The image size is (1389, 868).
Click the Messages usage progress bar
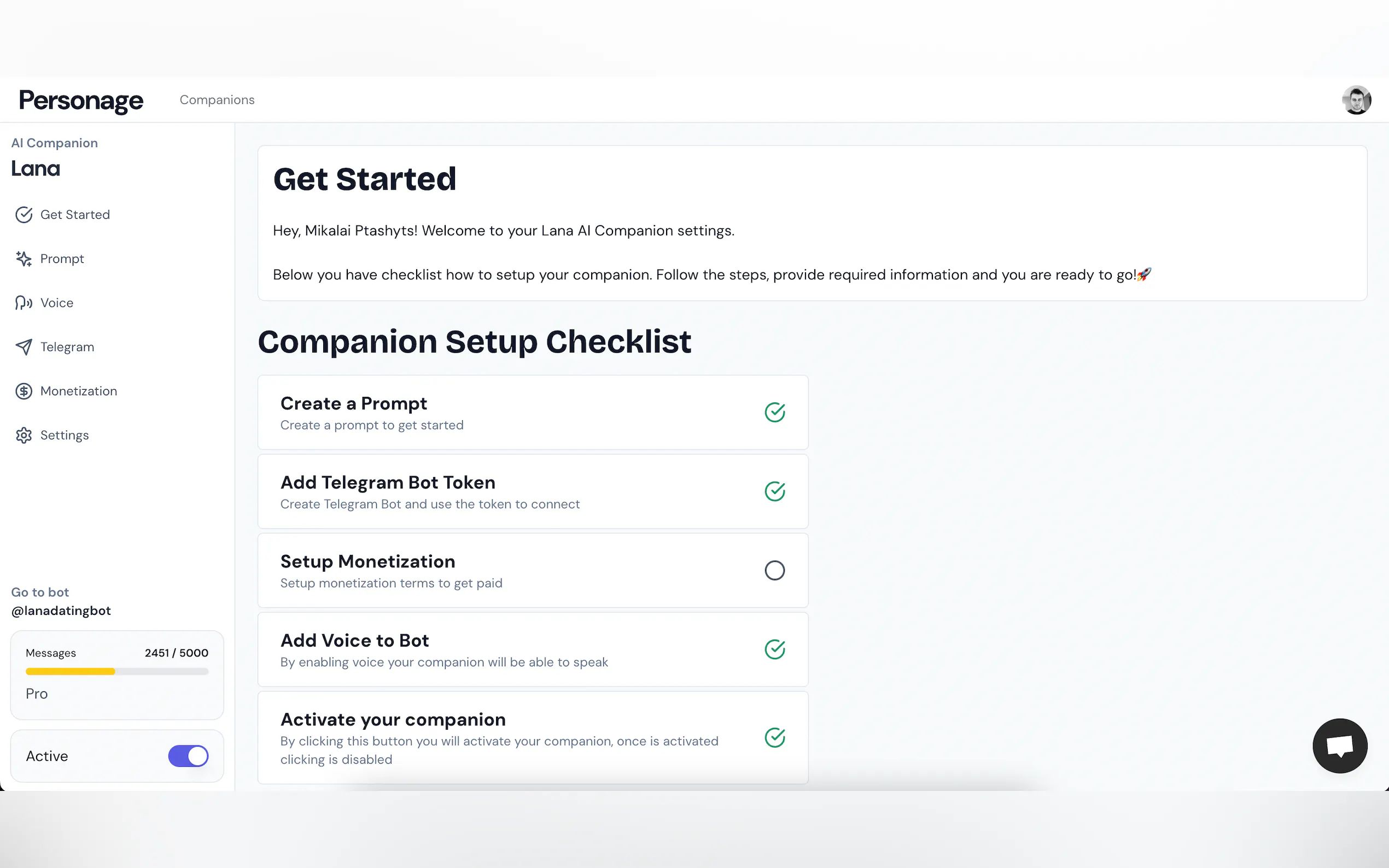pyautogui.click(x=117, y=672)
